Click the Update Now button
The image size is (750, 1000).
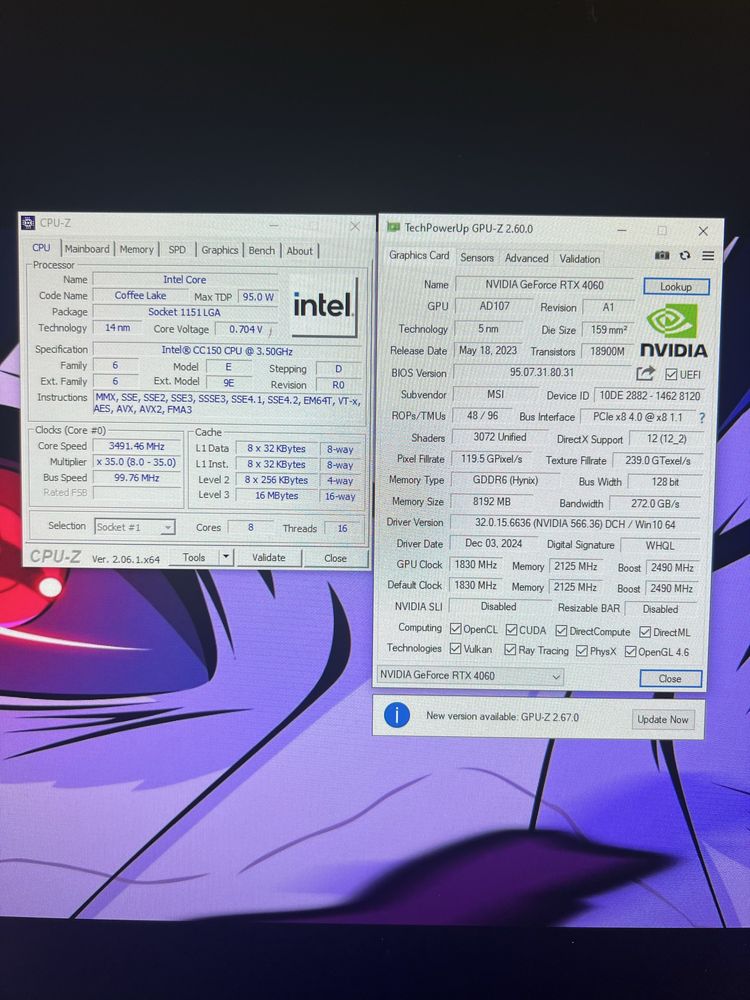tap(663, 719)
